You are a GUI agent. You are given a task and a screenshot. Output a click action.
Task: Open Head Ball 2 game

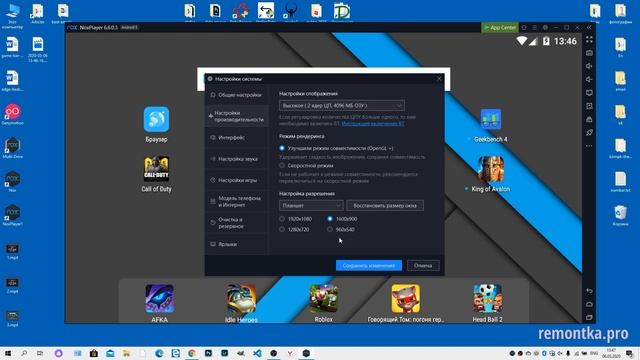488,299
